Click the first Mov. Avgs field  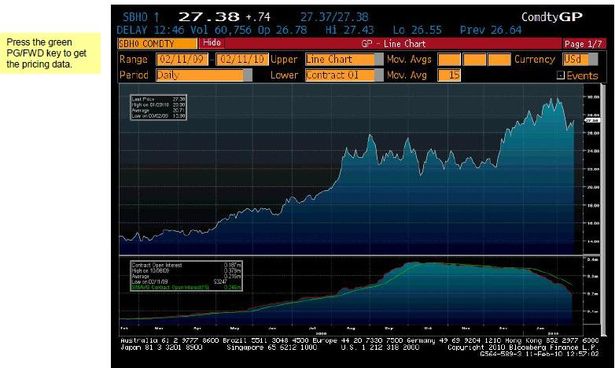[449, 59]
